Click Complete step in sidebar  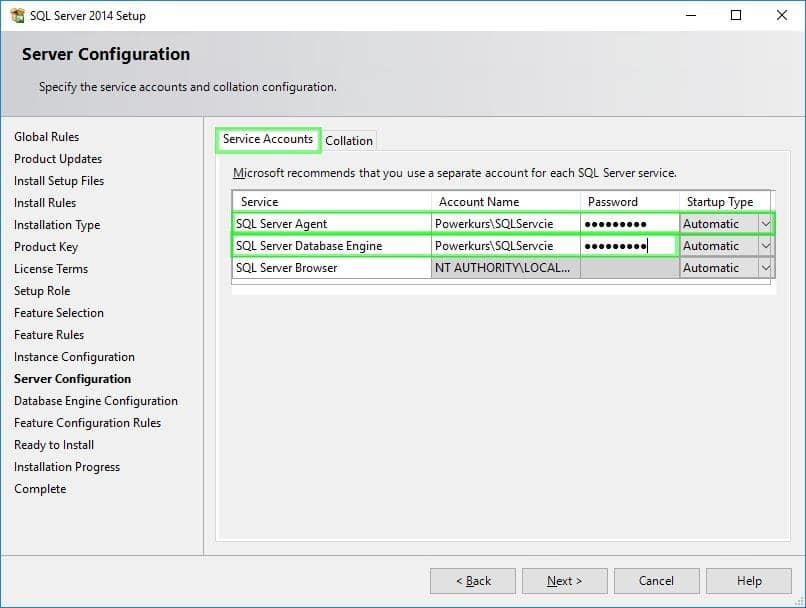[x=40, y=489]
